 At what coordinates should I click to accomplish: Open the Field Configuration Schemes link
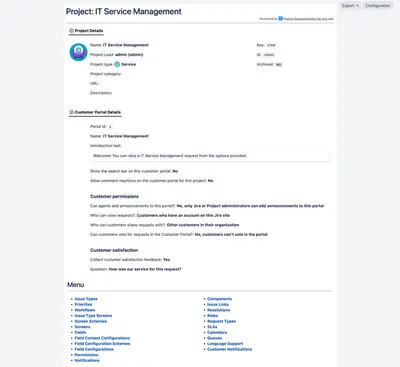tap(102, 344)
